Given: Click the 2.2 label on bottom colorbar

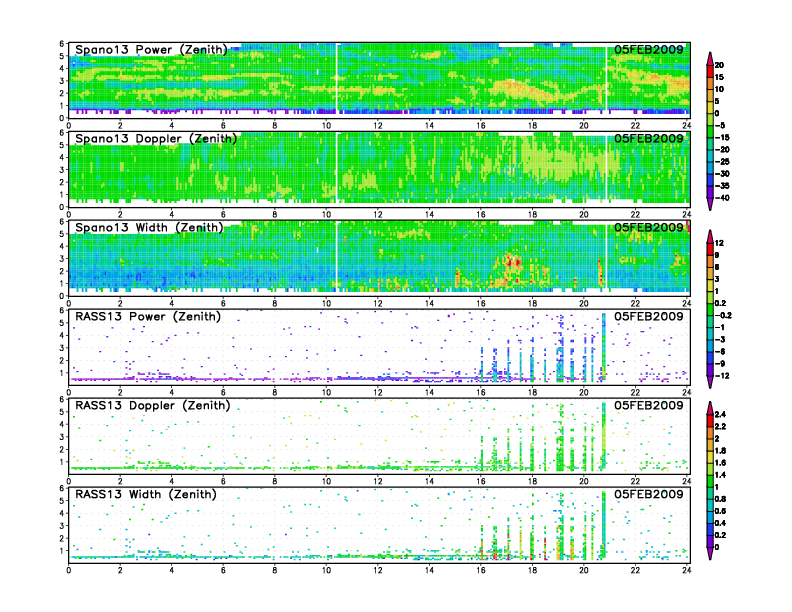Looking at the screenshot, I should pos(721,426).
